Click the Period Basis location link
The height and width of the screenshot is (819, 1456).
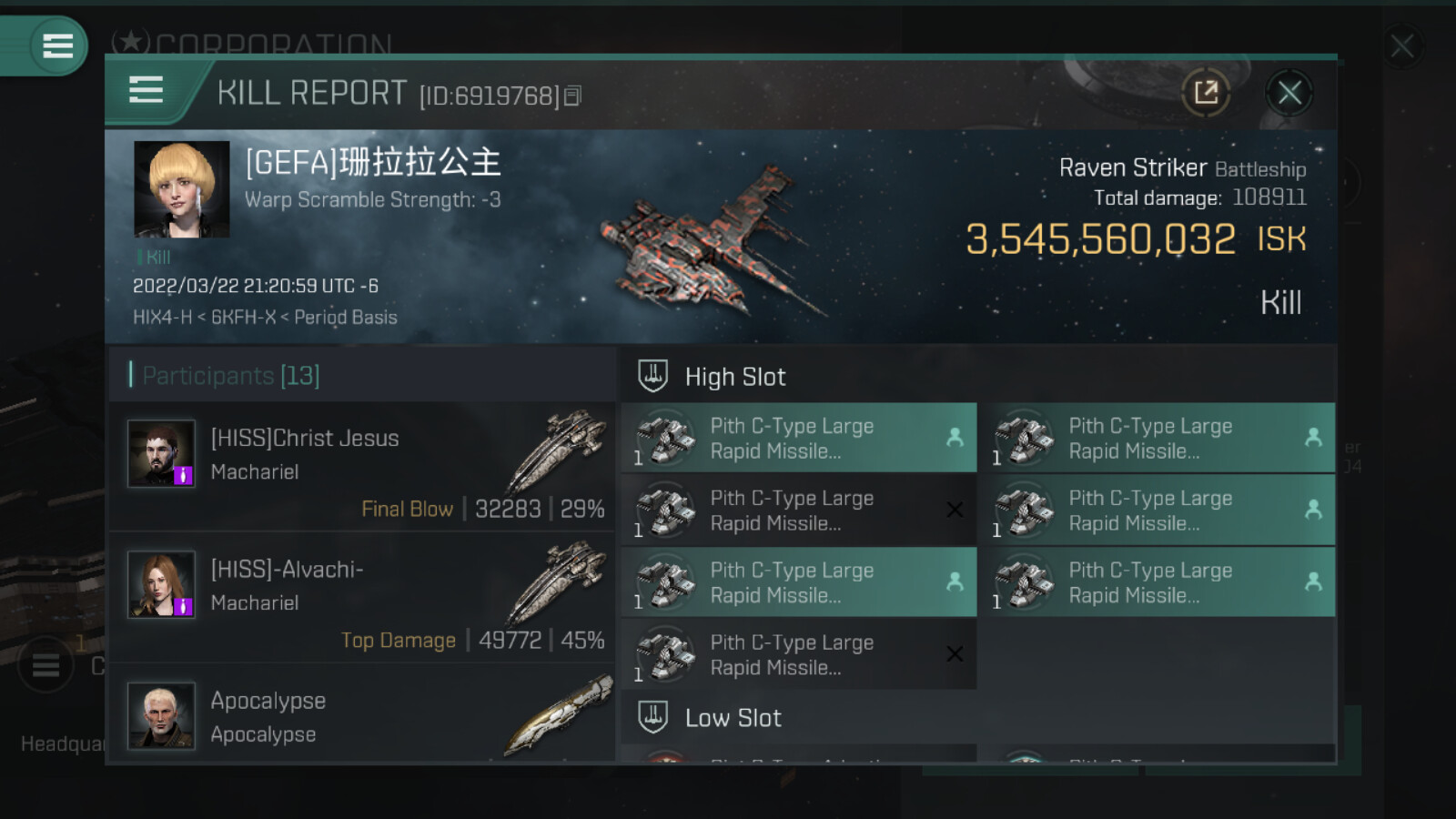[346, 318]
